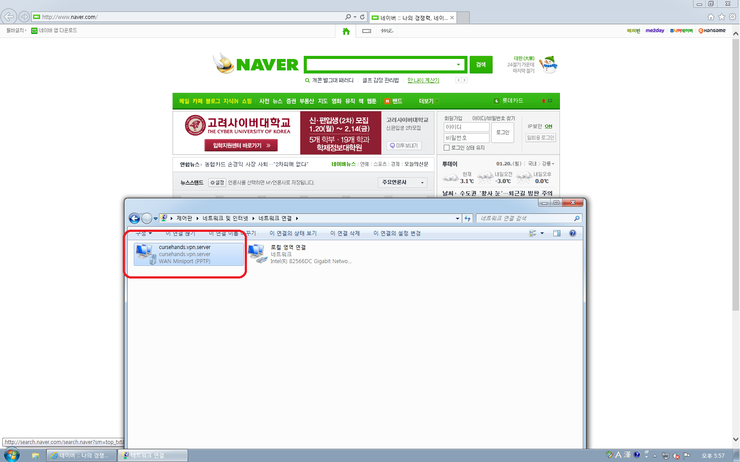Click the magnifier search icon in address bar
740x462 pixels.
click(348, 17)
